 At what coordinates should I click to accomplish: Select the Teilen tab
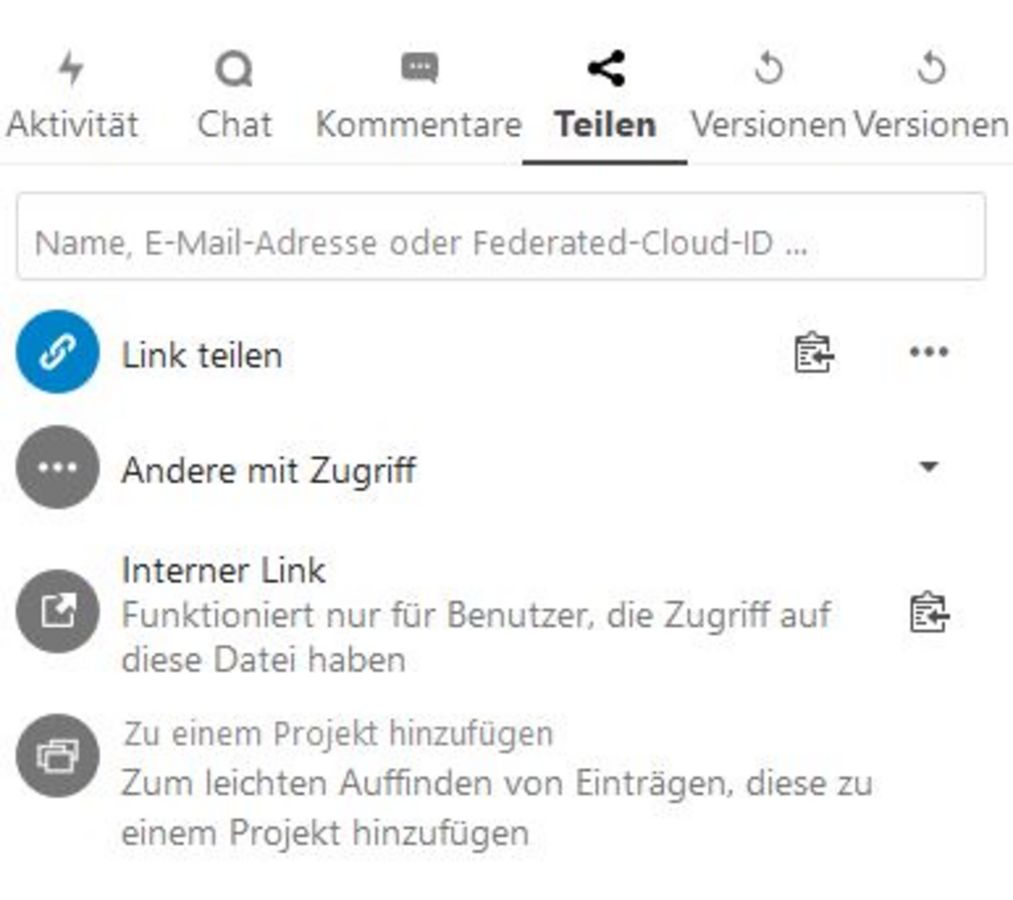pos(605,97)
